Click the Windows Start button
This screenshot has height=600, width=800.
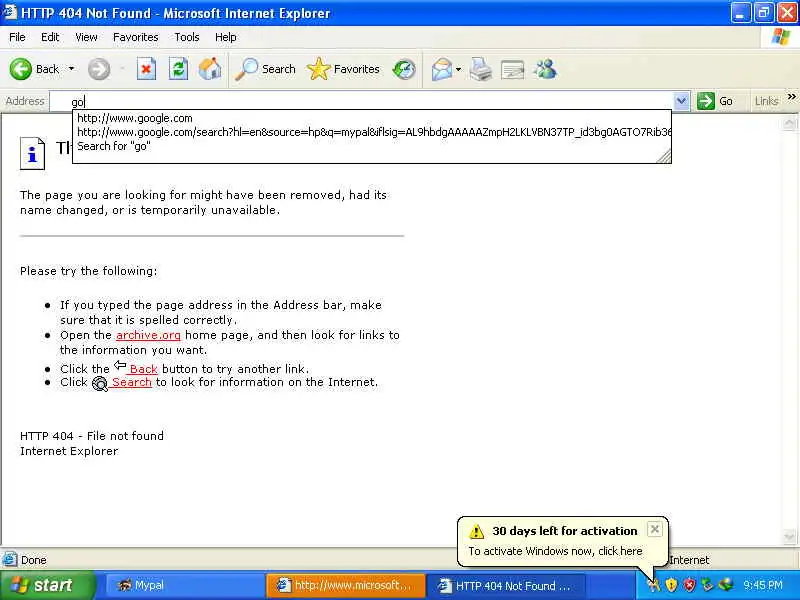(x=47, y=585)
